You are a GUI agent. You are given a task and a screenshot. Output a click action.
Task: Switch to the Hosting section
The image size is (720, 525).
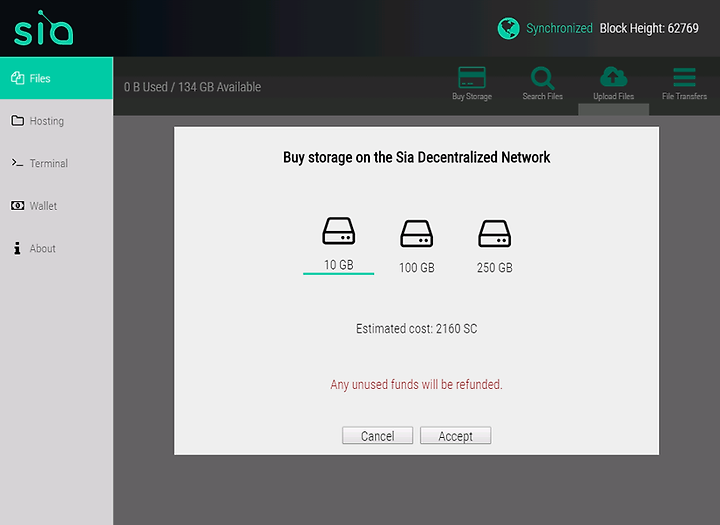(x=56, y=121)
